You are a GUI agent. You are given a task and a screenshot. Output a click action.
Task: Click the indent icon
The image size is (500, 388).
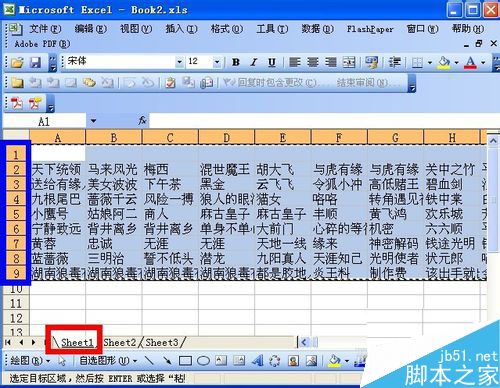(x=395, y=62)
